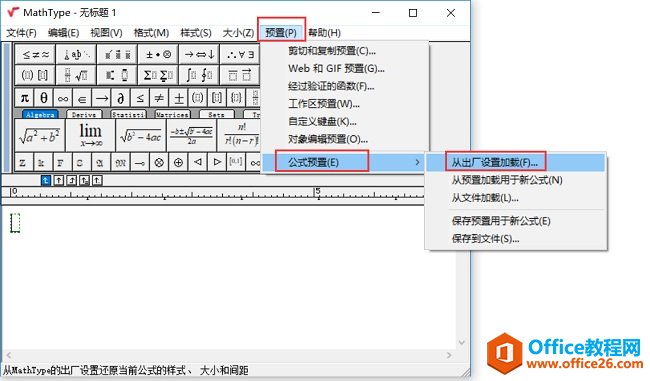Screen dimensions: 650x381
Task: Open the summation templates palette
Action: coord(158,75)
